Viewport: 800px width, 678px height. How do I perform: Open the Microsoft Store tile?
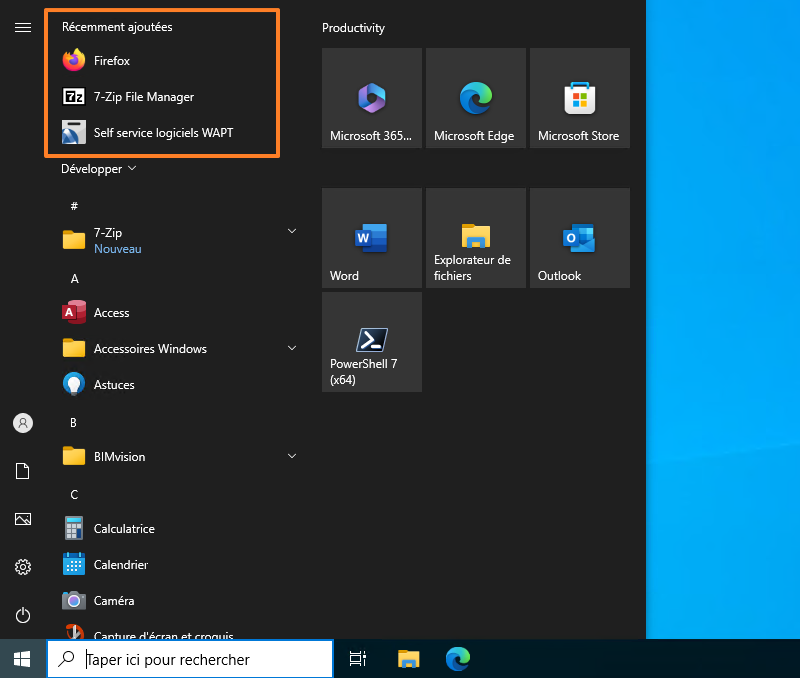580,97
